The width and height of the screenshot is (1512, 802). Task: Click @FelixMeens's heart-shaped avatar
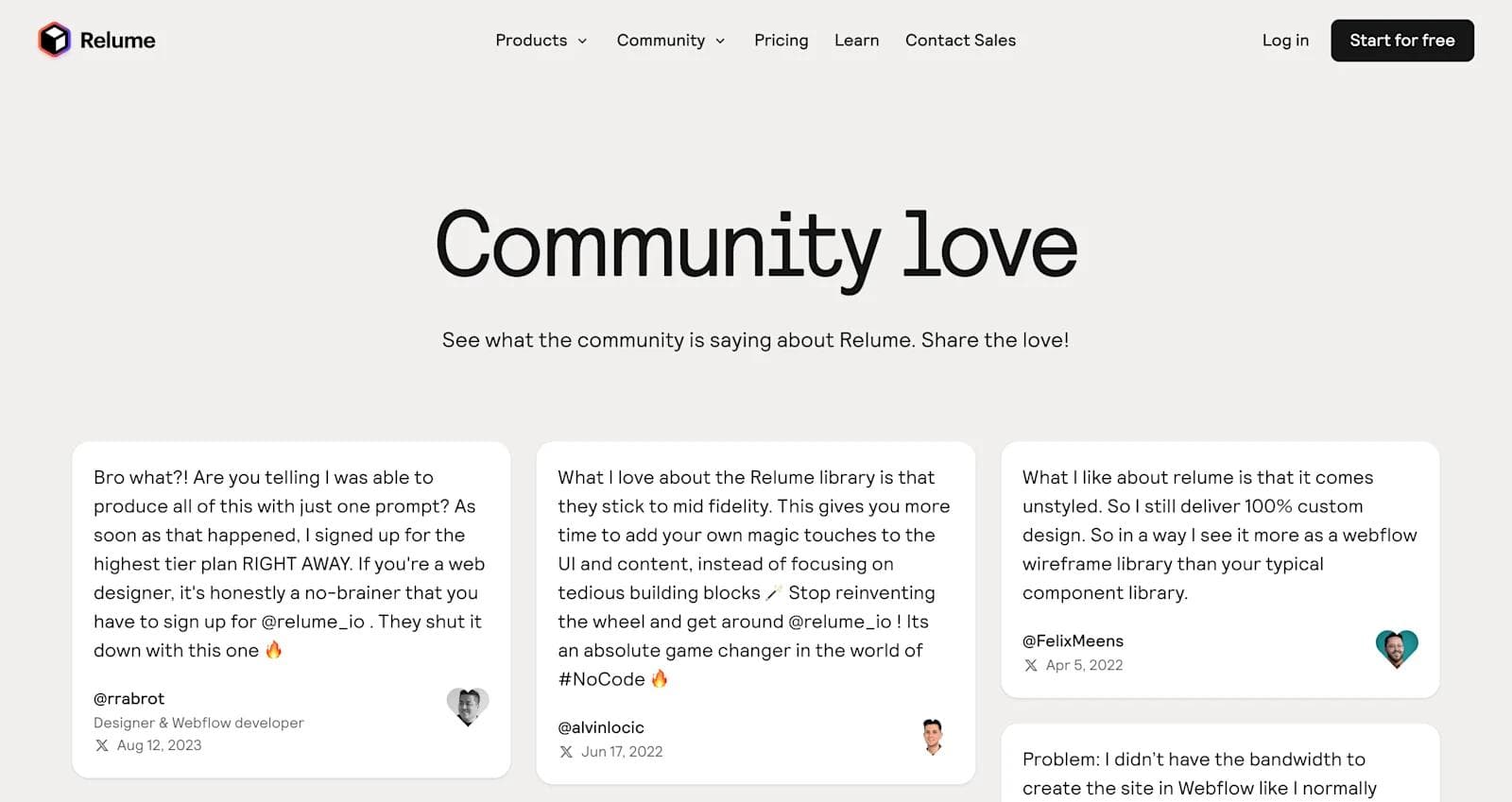tap(1397, 647)
